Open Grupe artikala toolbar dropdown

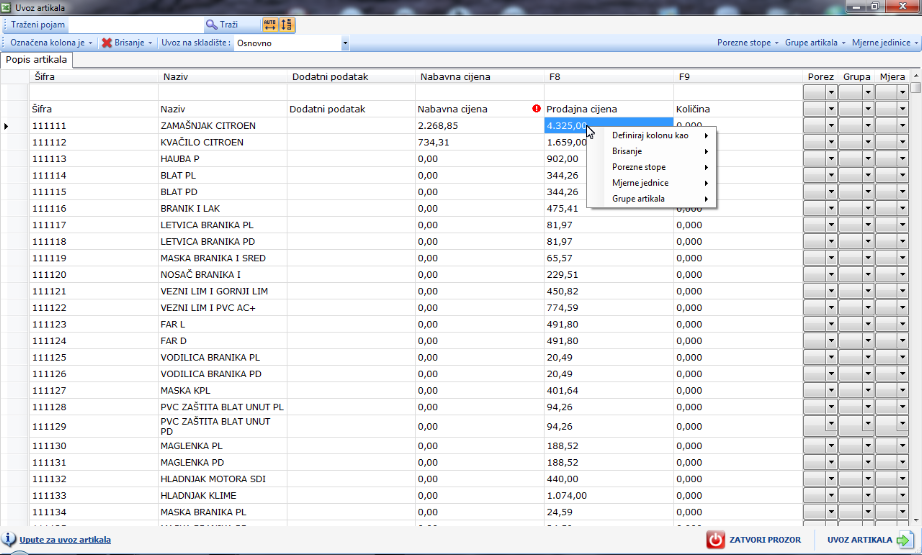815,43
